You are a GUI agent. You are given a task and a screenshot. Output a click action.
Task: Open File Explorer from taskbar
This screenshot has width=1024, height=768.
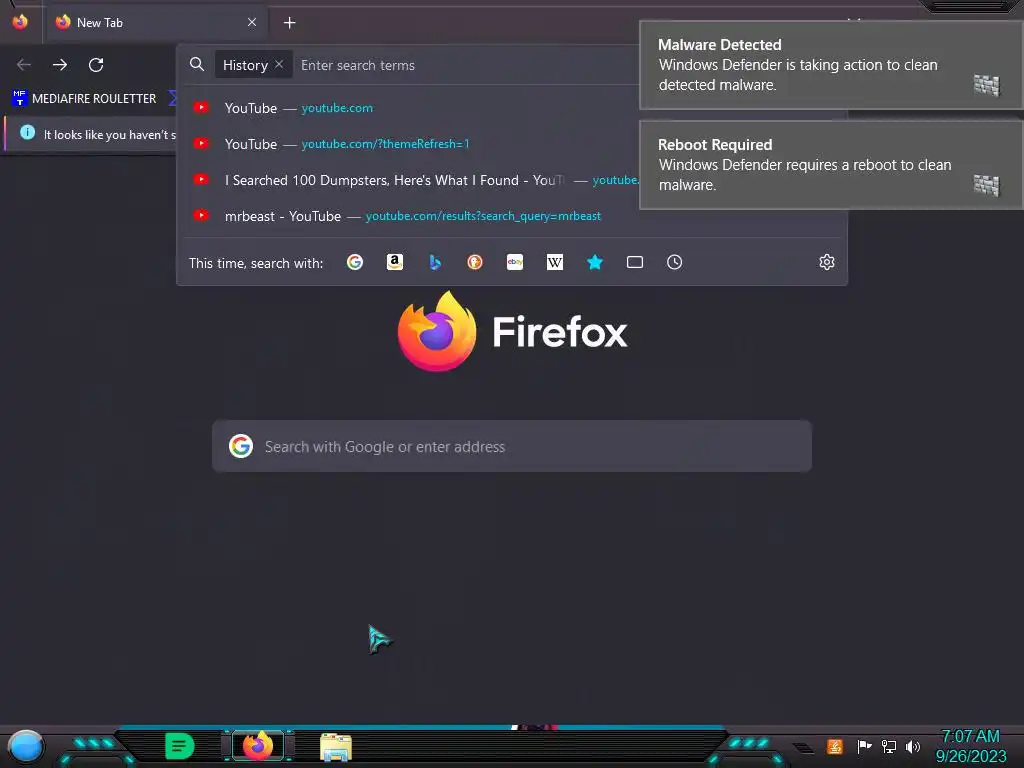[x=336, y=747]
